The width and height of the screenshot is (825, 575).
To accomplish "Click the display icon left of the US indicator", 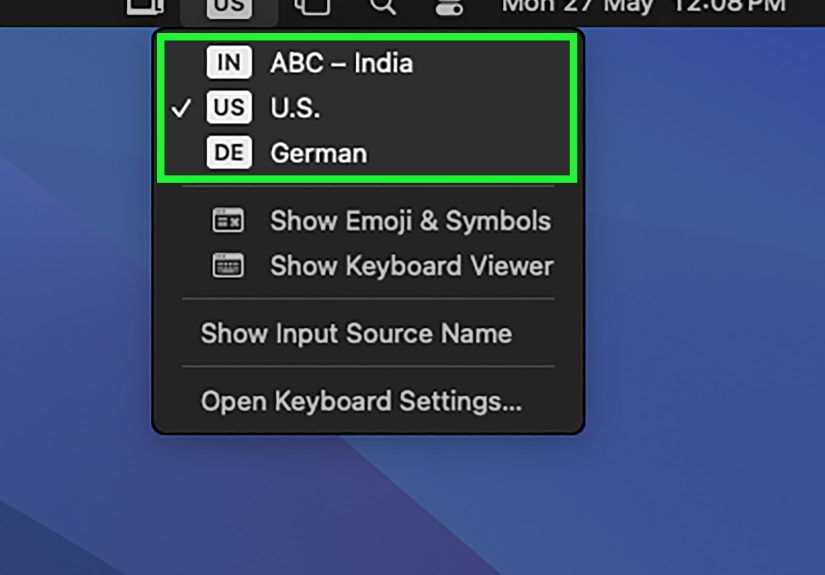I will point(145,7).
